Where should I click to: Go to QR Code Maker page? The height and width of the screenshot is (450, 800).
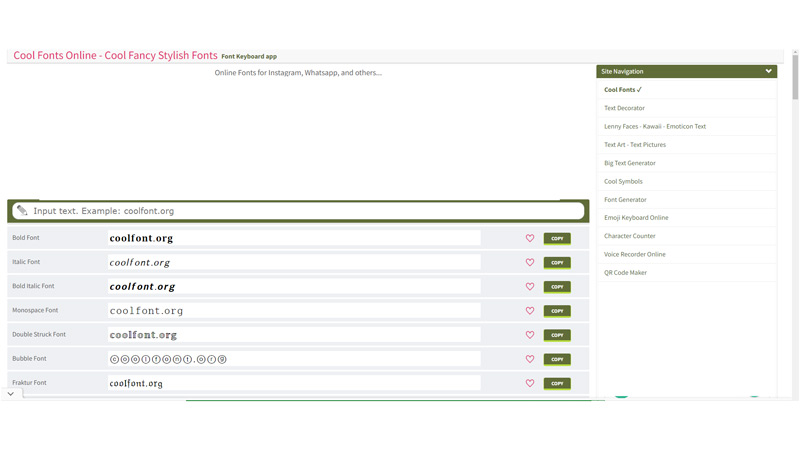coord(626,273)
